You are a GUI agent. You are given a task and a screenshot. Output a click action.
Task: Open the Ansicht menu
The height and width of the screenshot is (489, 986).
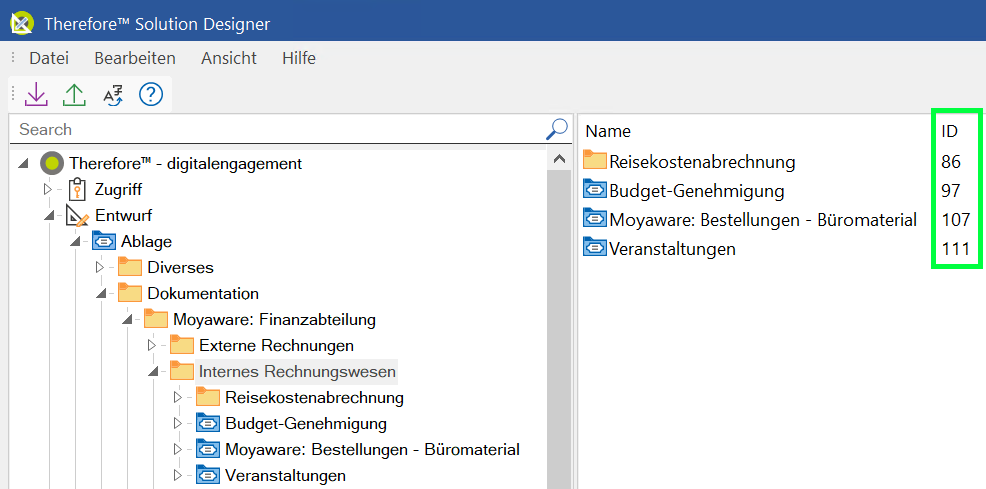229,58
